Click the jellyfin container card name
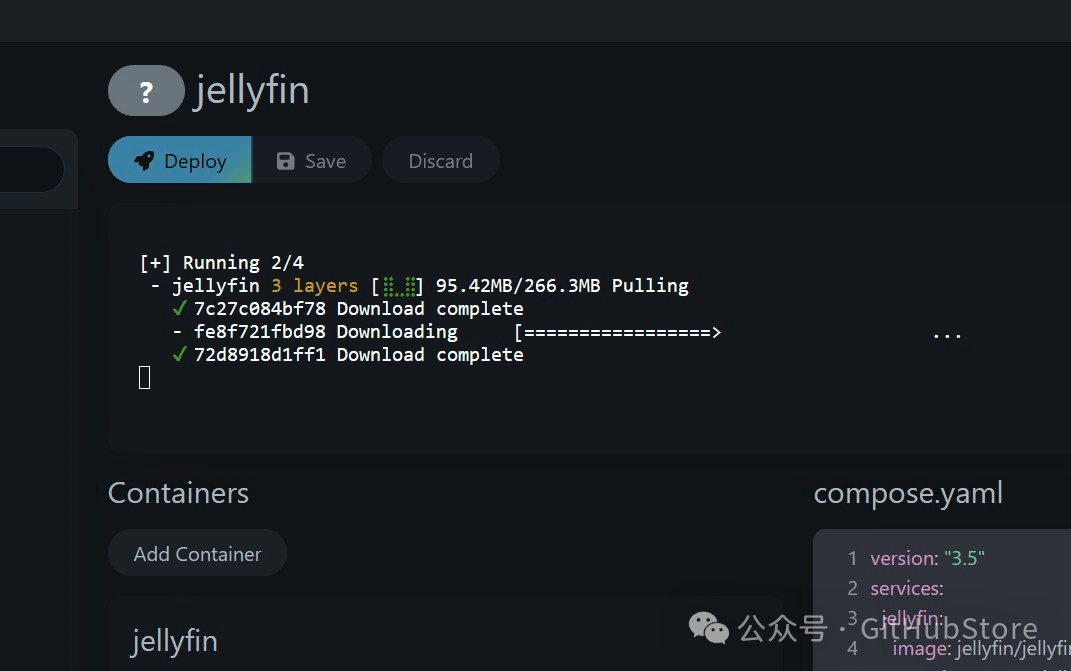Viewport: 1071px width, 671px height. click(174, 642)
